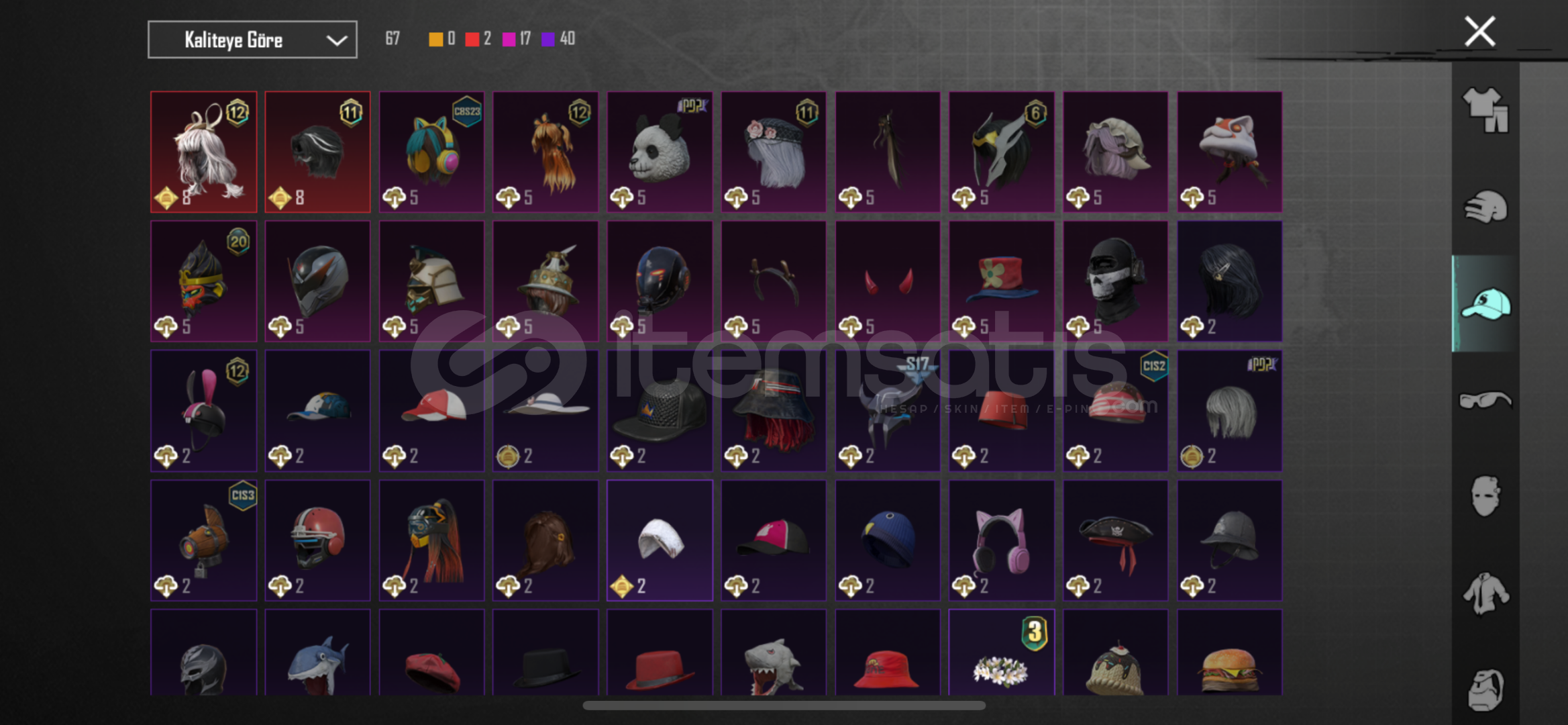Open the face mask category icon
This screenshot has width=1568, height=725.
tap(1485, 496)
